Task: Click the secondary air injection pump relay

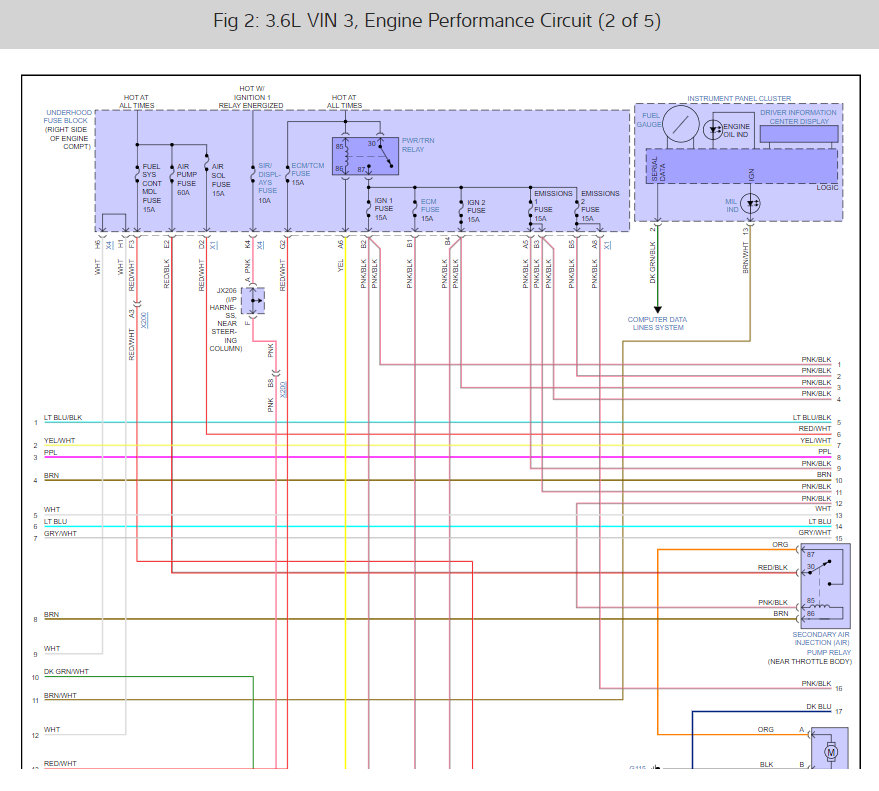Action: 822,585
